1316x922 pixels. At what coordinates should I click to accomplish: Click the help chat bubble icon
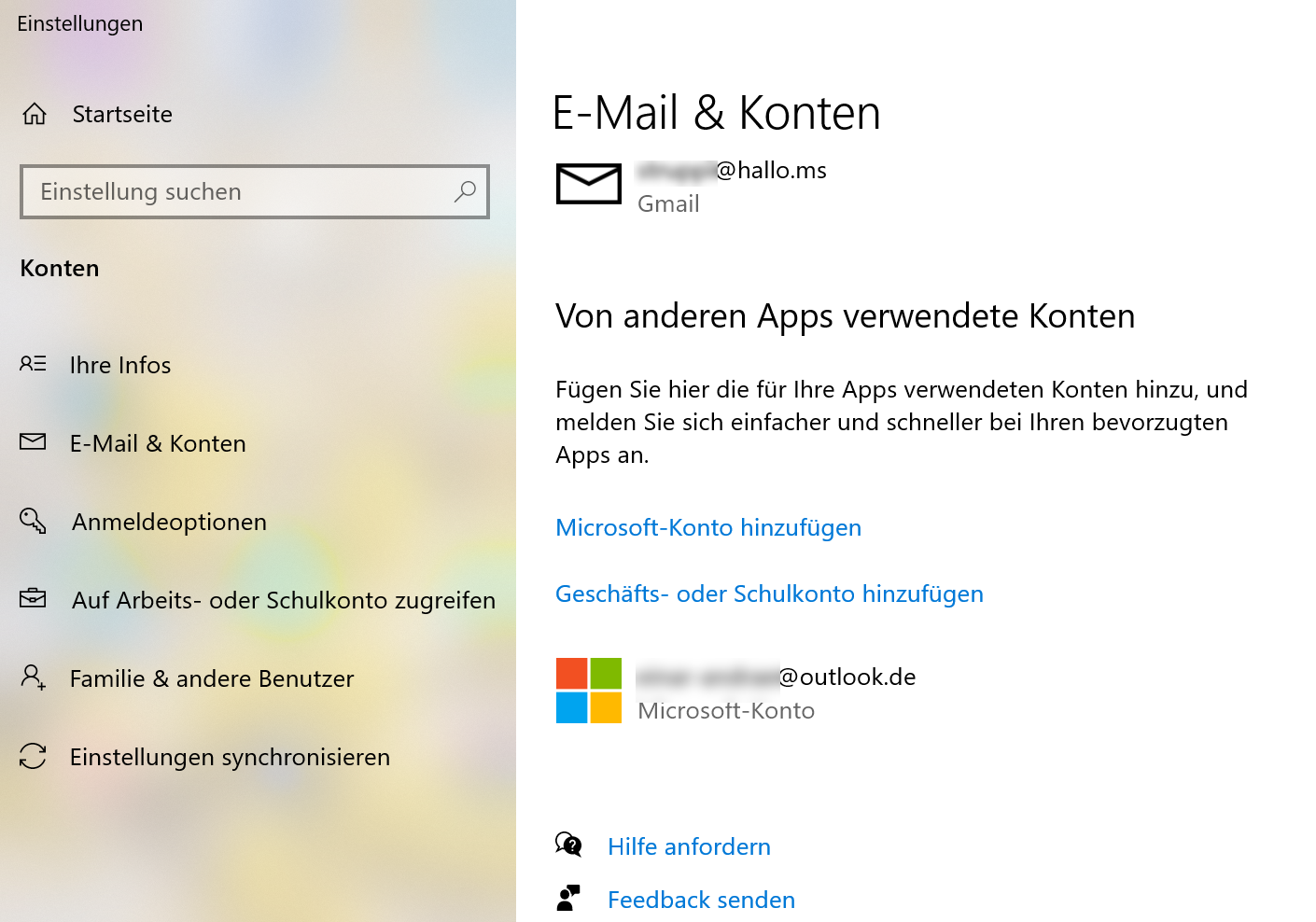[568, 845]
